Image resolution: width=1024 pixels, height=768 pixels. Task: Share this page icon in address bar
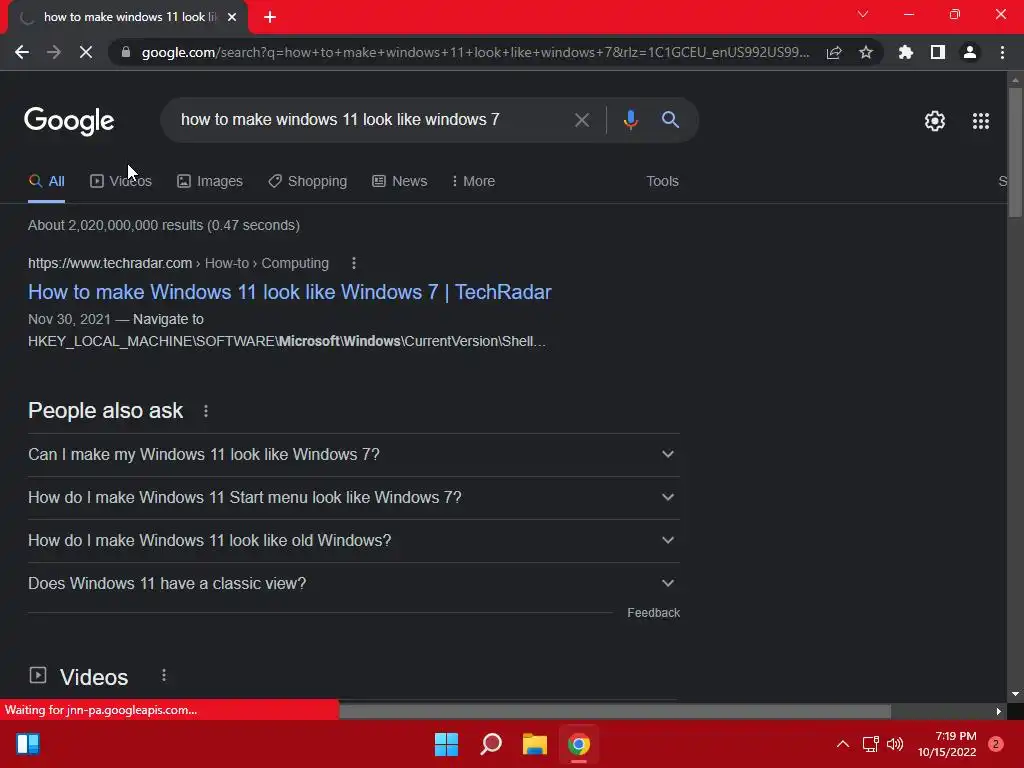point(834,52)
